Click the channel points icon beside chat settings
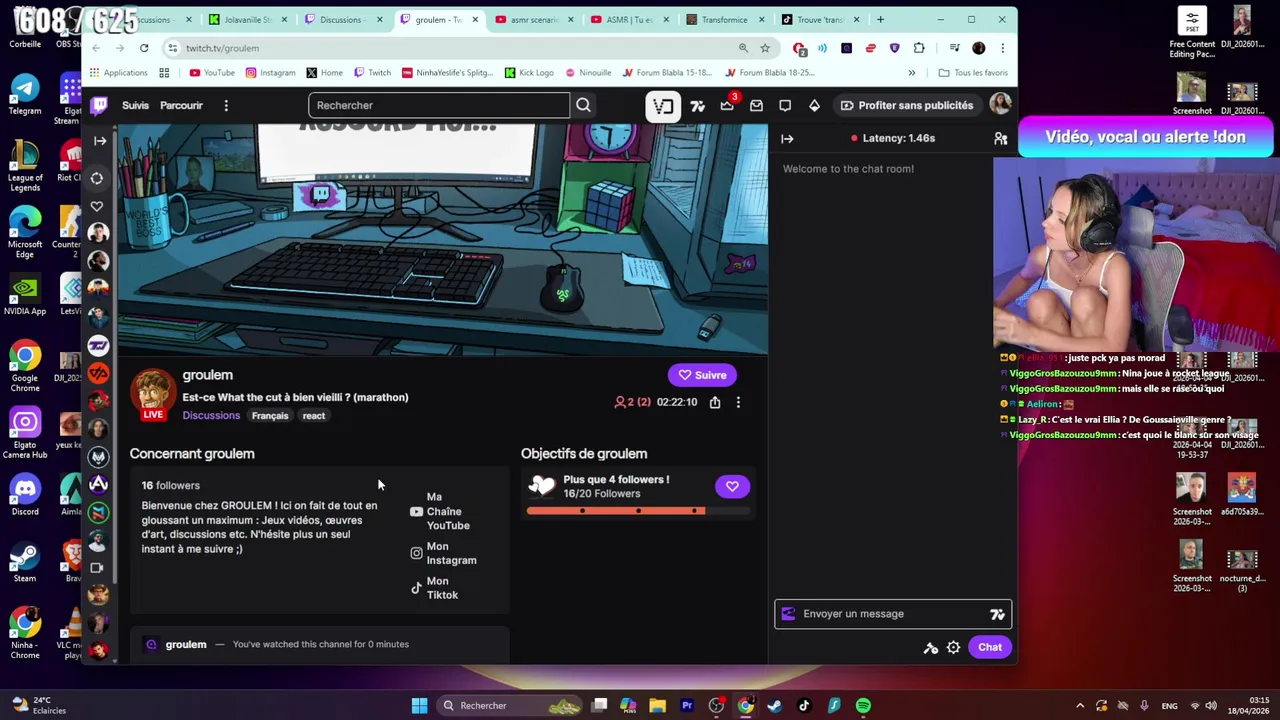Viewport: 1280px width, 720px height. pyautogui.click(x=931, y=648)
